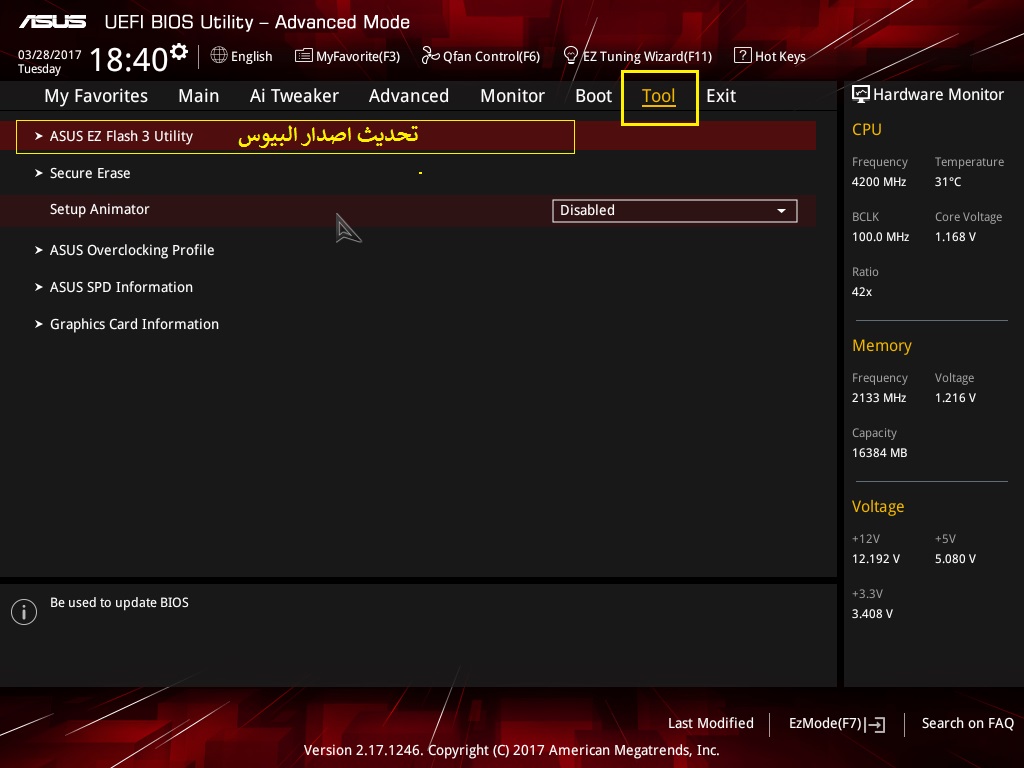Screen dimensions: 1024x768
Task: Open the Monitor tab
Action: pyautogui.click(x=513, y=96)
